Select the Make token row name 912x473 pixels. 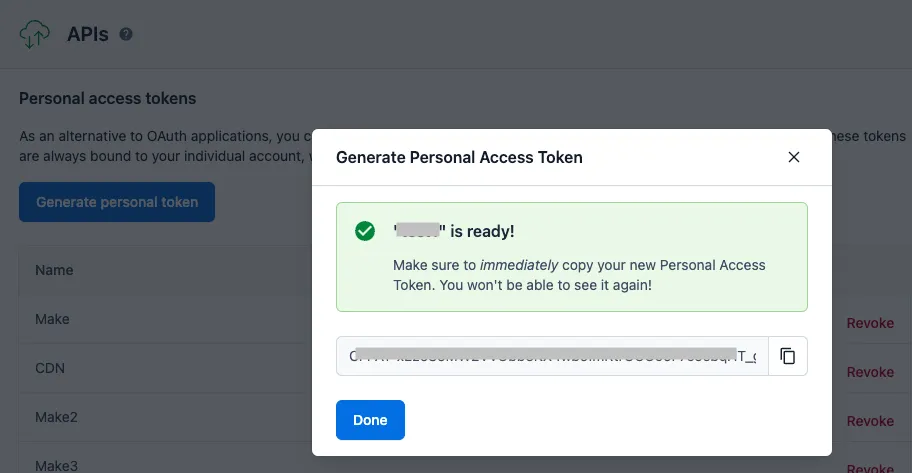52,319
